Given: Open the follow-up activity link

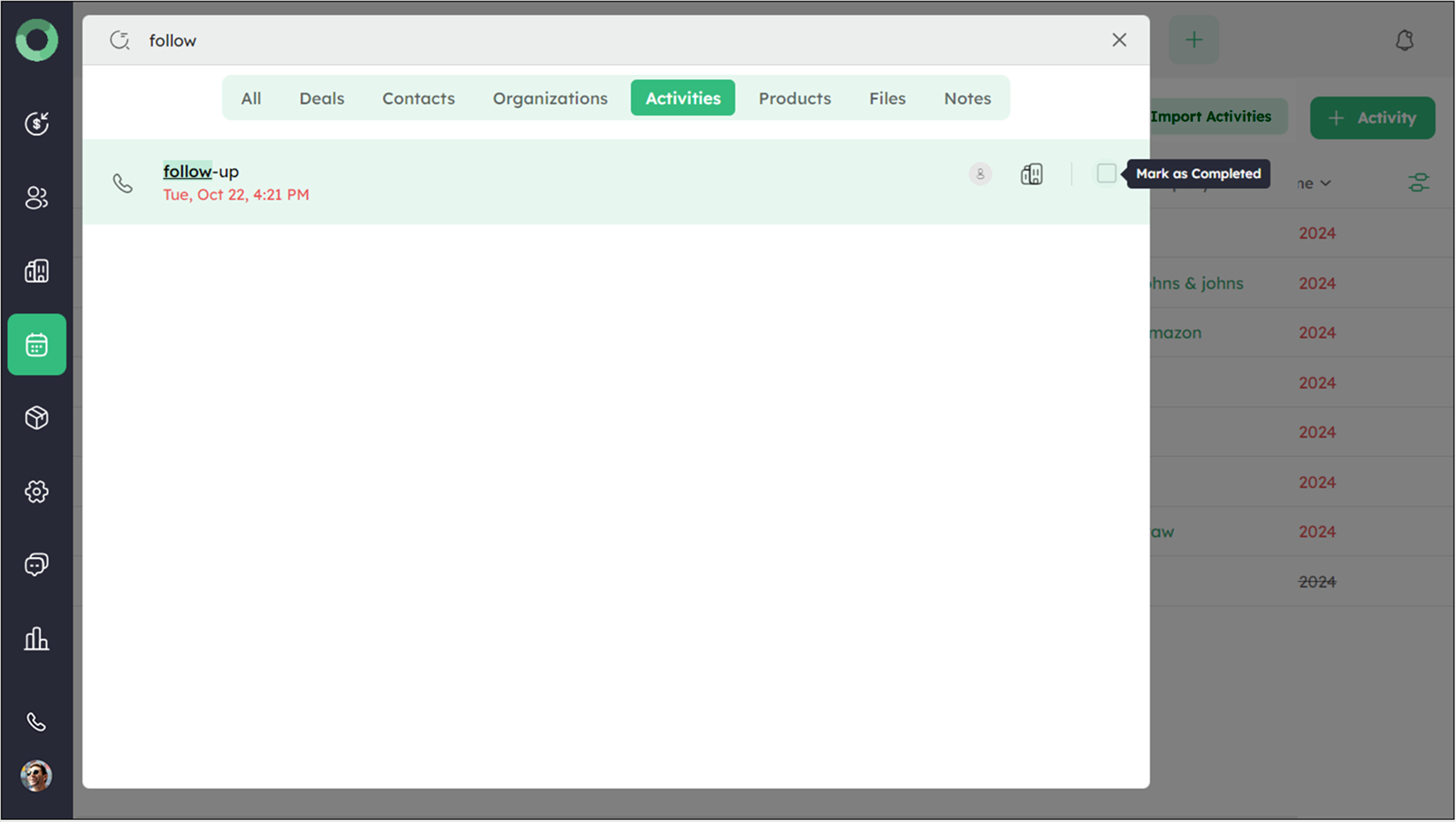Looking at the screenshot, I should [x=200, y=171].
